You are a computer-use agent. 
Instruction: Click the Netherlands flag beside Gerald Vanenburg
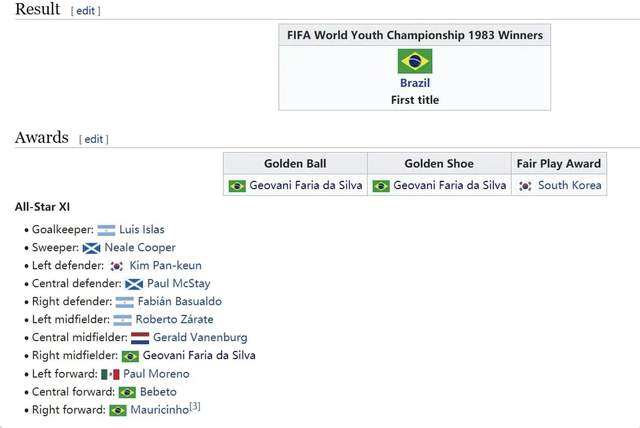(140, 338)
